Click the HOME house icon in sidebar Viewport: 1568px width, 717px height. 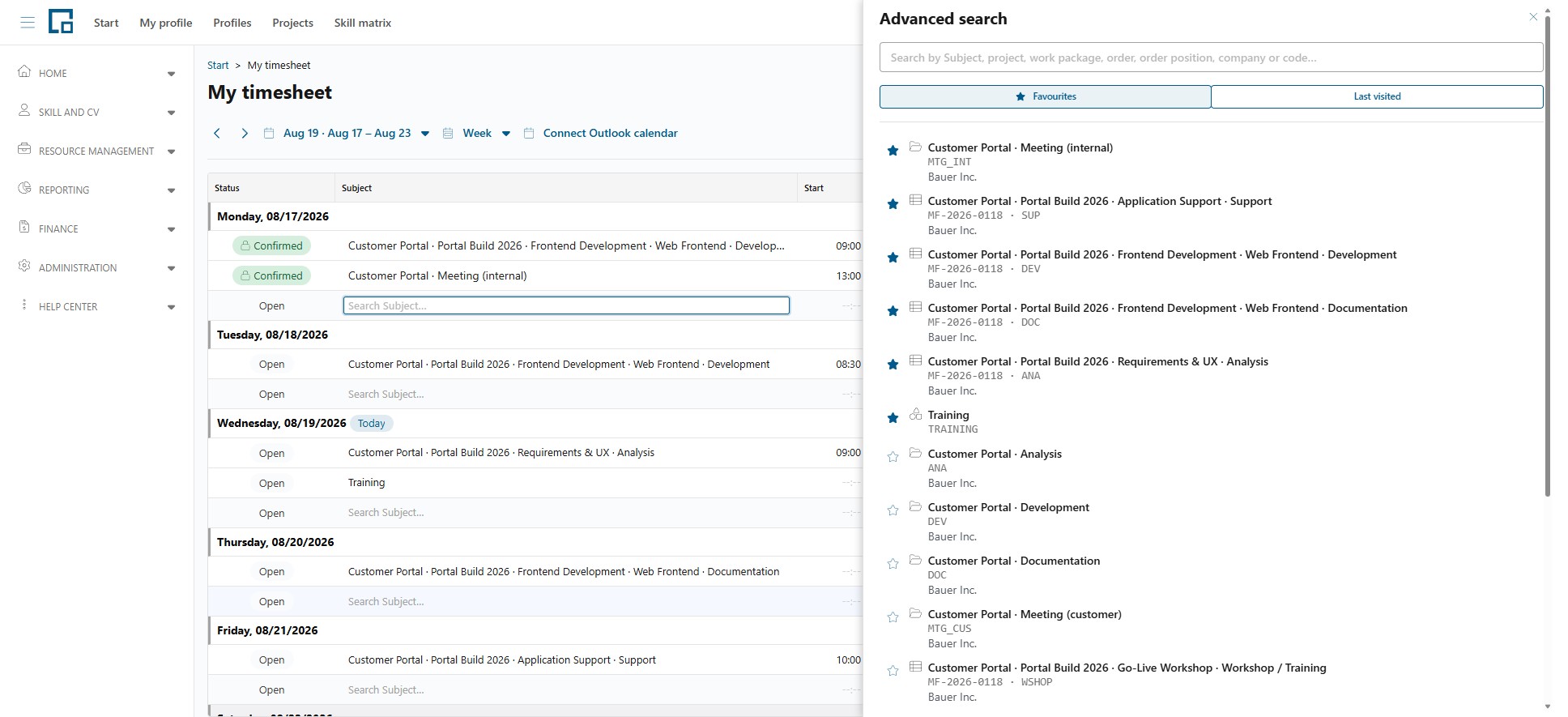(x=24, y=71)
